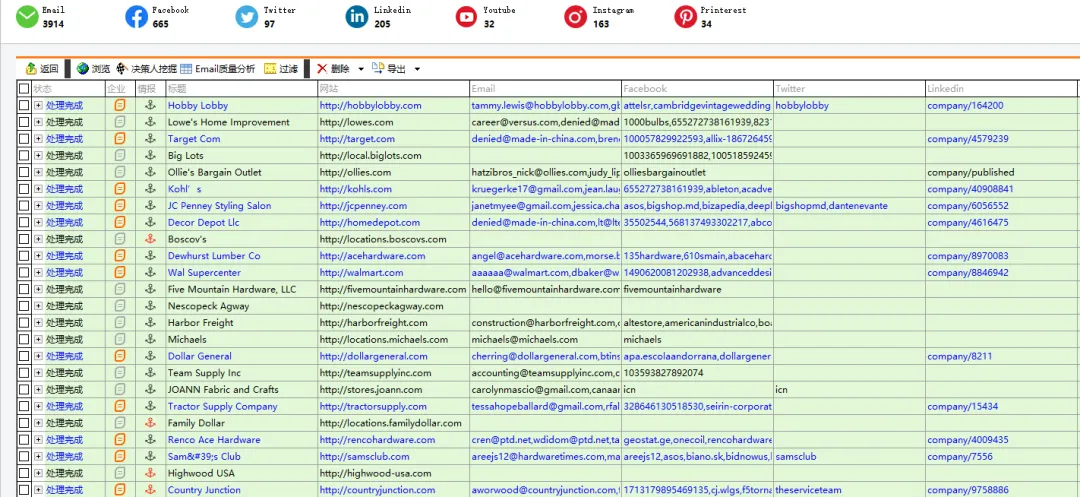Image resolution: width=1080 pixels, height=497 pixels.
Task: Click the anchor icon for Five Mountain Hardware
Action: (149, 289)
